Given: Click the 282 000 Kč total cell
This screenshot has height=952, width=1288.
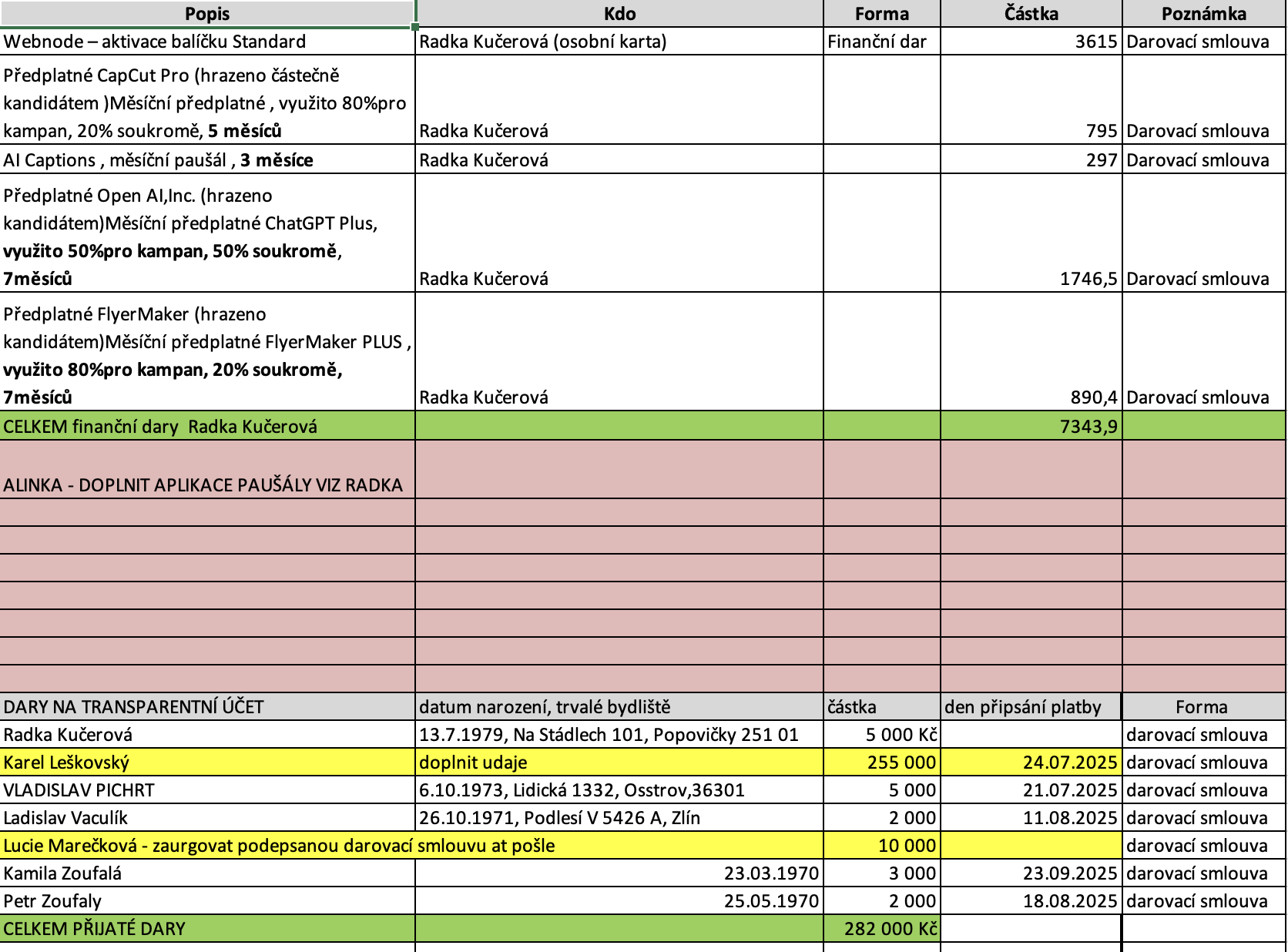Looking at the screenshot, I should tap(881, 929).
